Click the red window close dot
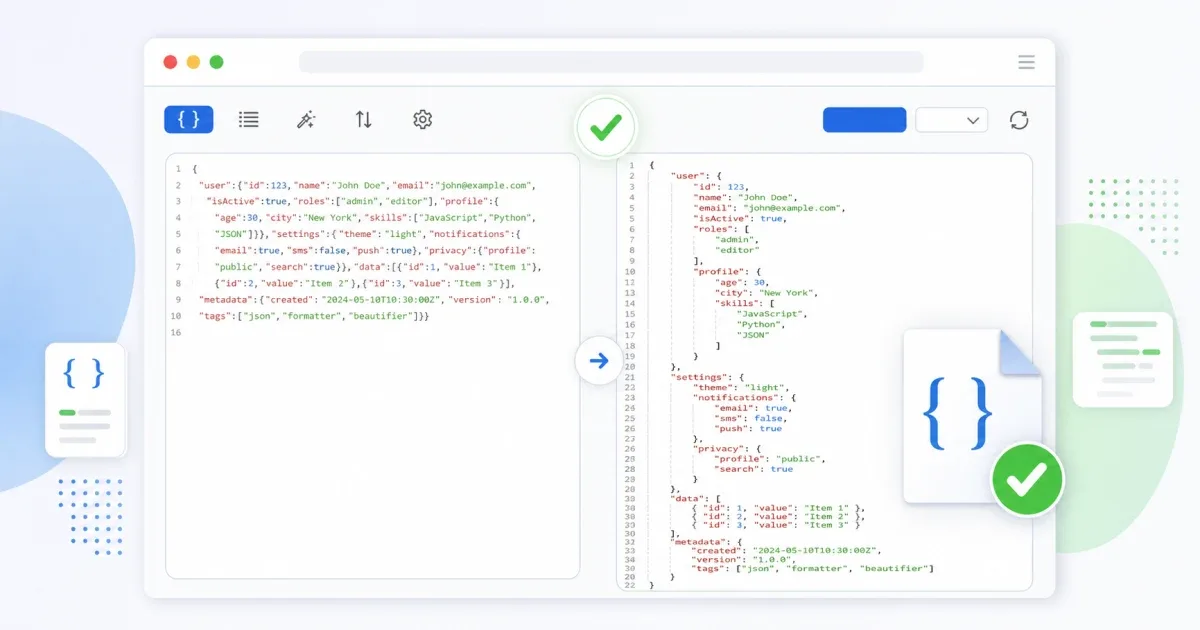The height and width of the screenshot is (630, 1200). [x=170, y=62]
